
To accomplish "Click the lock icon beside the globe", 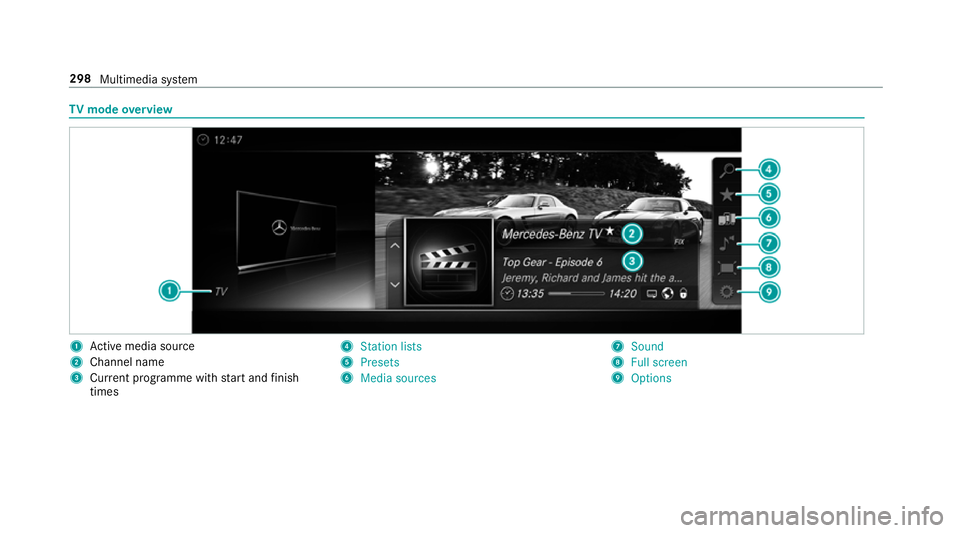I will [x=683, y=294].
